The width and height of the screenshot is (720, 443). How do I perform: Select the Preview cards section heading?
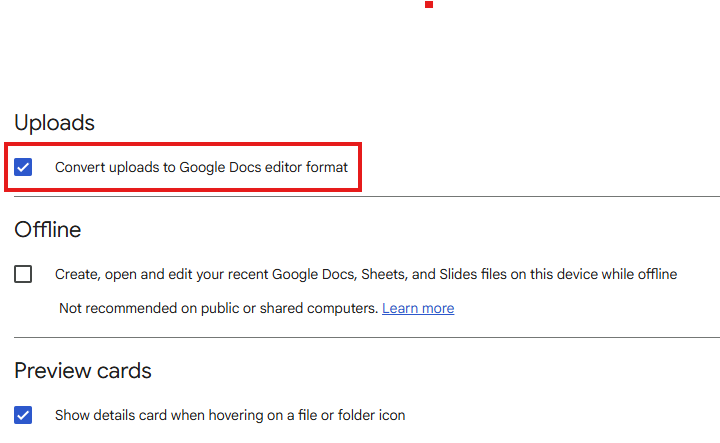click(x=83, y=371)
